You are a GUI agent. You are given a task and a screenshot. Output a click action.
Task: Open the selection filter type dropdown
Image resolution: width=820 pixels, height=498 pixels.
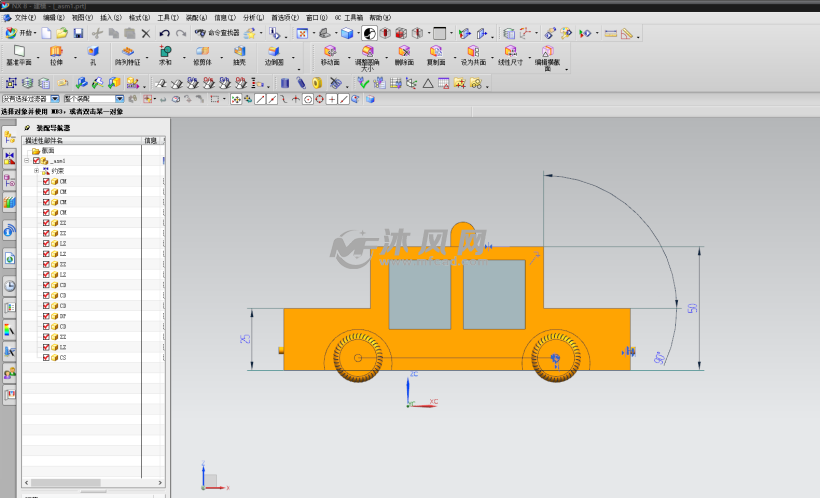pos(55,99)
